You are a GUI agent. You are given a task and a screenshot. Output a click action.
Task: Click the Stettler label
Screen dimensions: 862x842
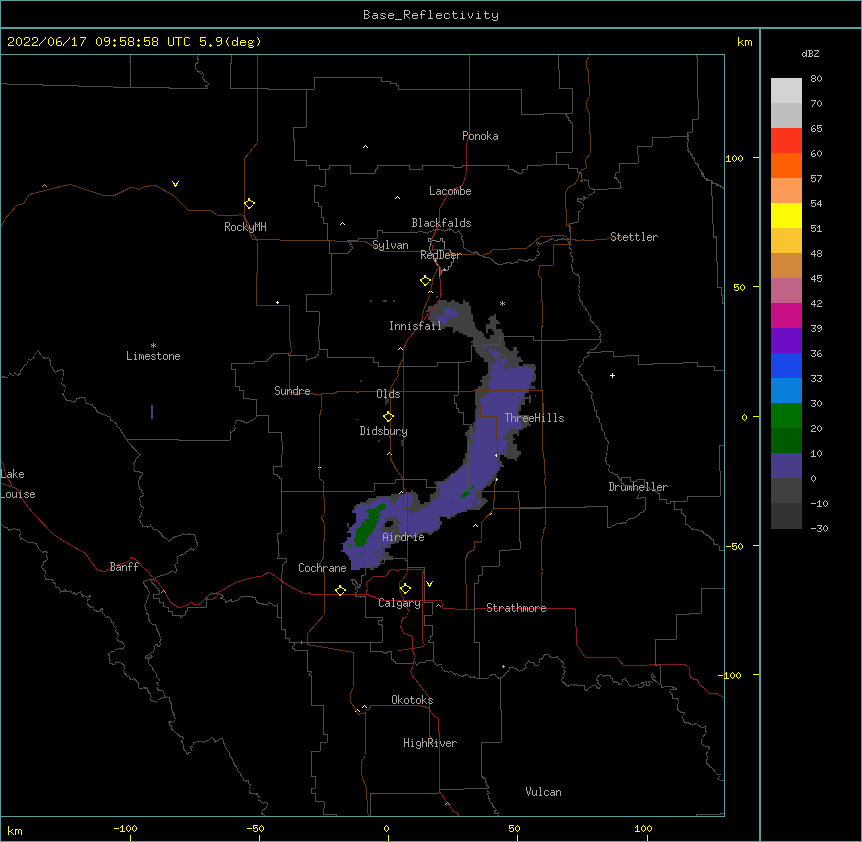pyautogui.click(x=633, y=237)
